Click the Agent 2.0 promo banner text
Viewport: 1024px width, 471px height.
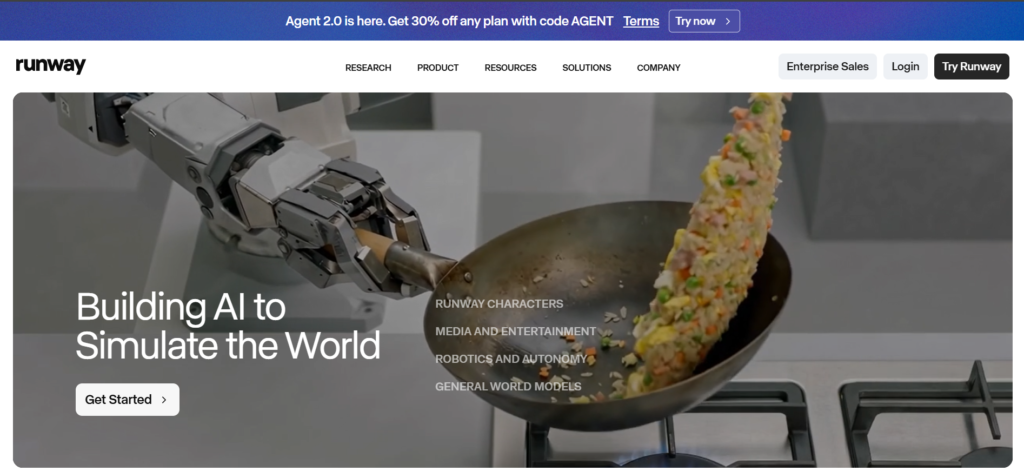tap(449, 21)
